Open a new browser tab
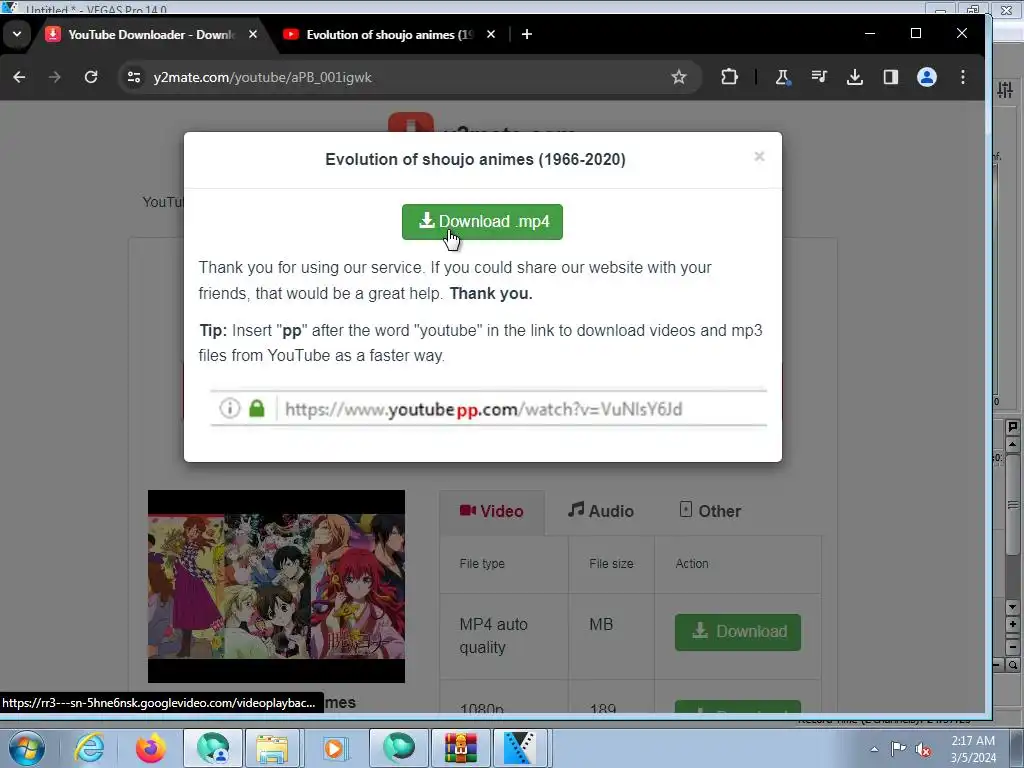The image size is (1024, 768). click(527, 34)
